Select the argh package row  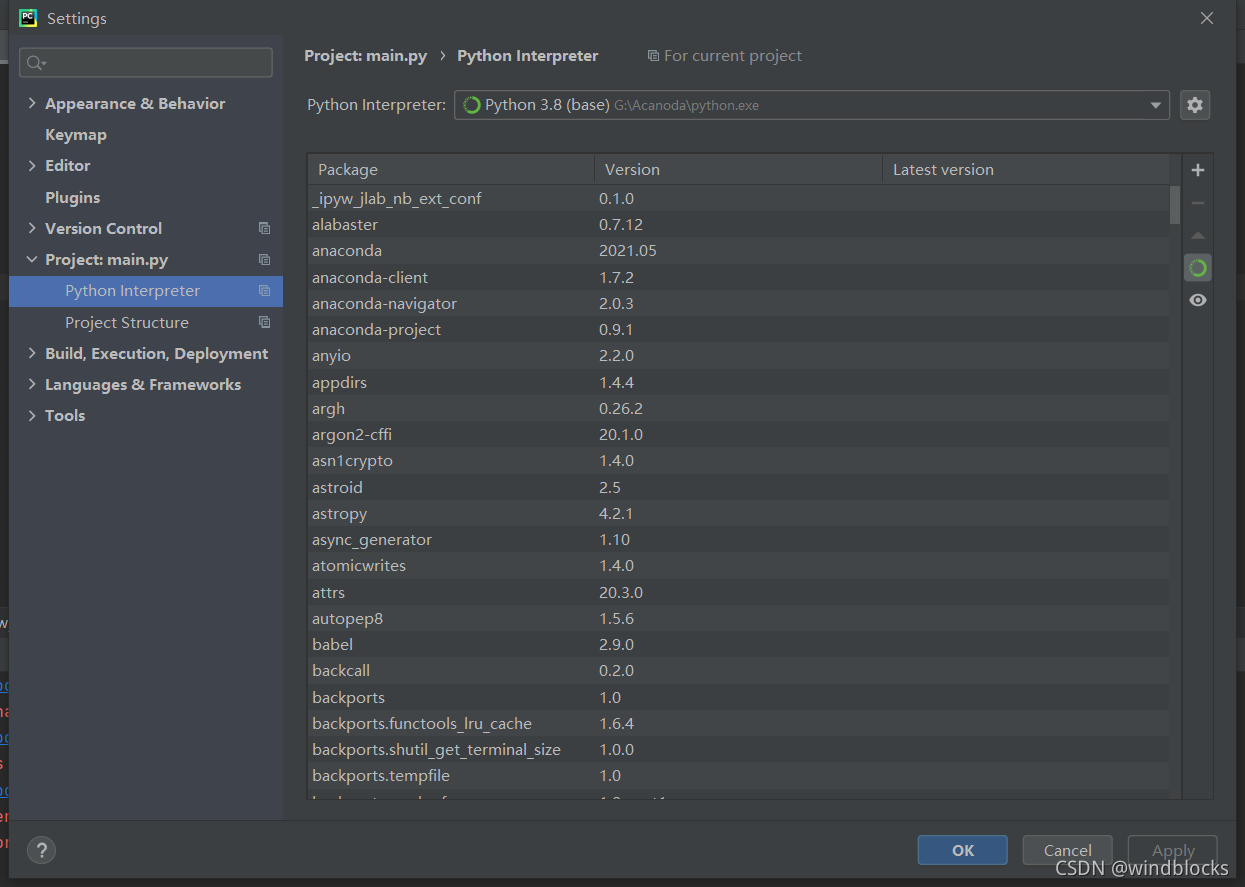click(x=738, y=408)
